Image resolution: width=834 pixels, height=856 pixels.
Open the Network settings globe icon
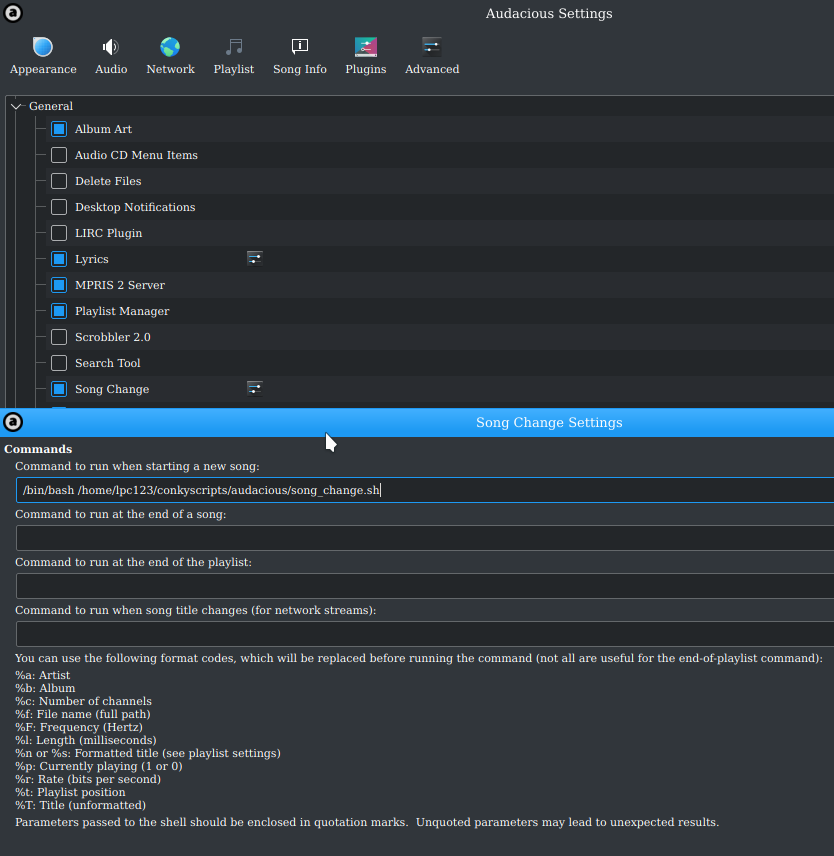coord(170,47)
